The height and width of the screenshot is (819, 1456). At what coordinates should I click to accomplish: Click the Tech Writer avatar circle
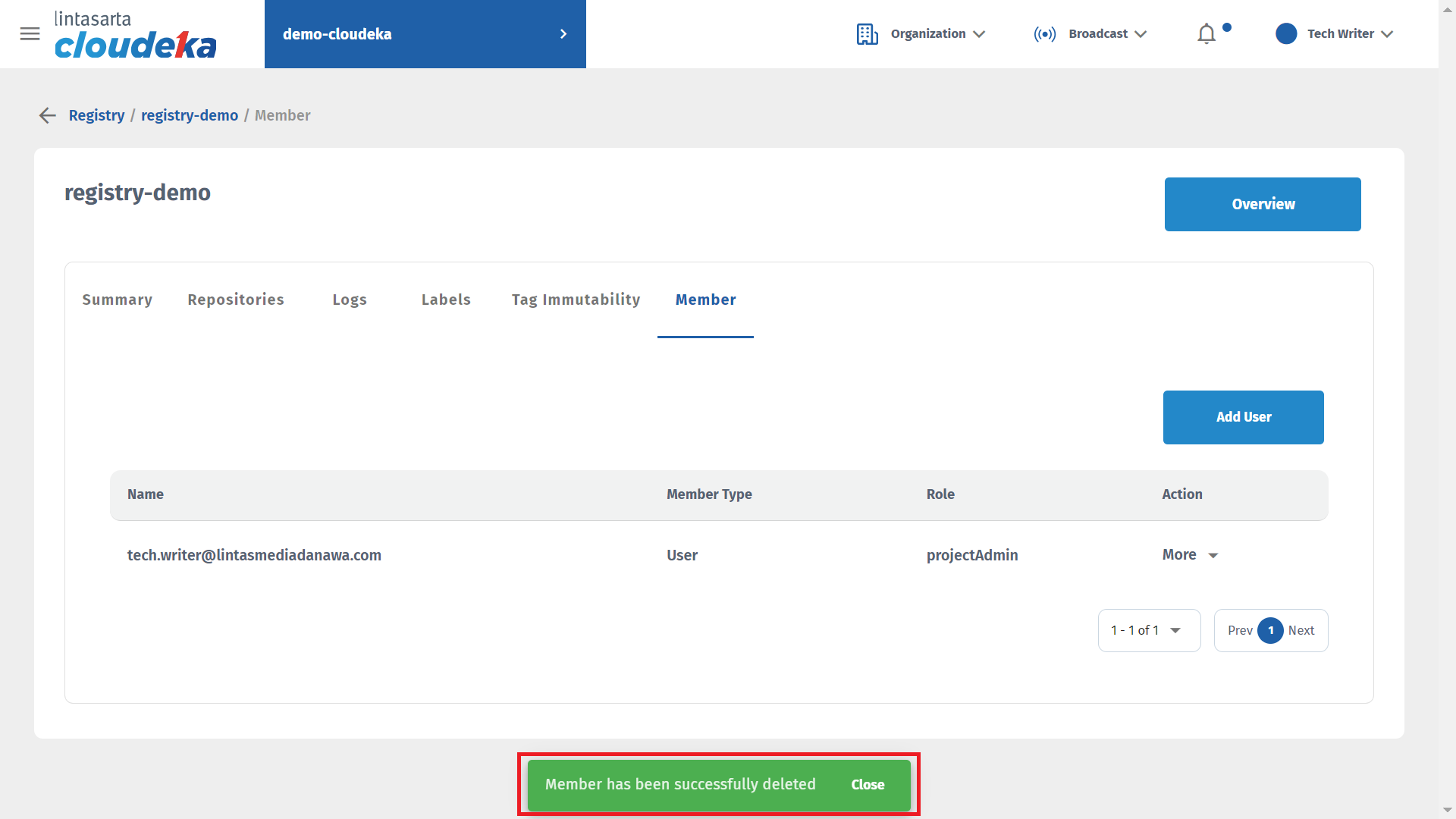[1286, 34]
